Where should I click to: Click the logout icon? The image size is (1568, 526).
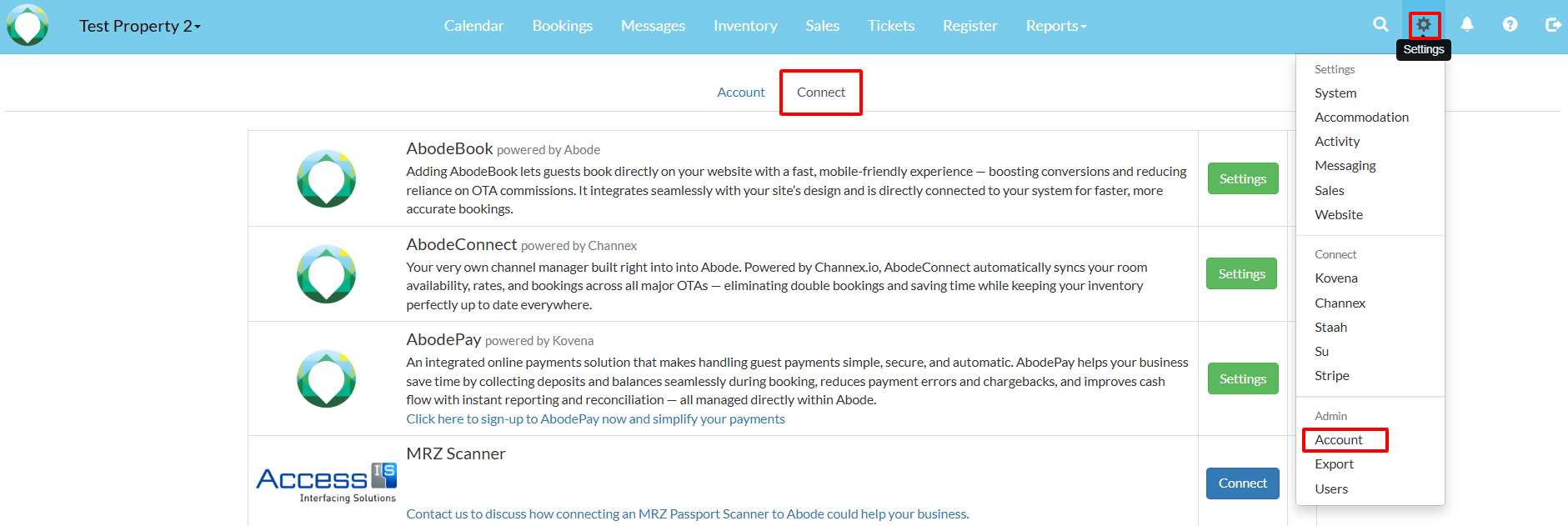point(1553,24)
